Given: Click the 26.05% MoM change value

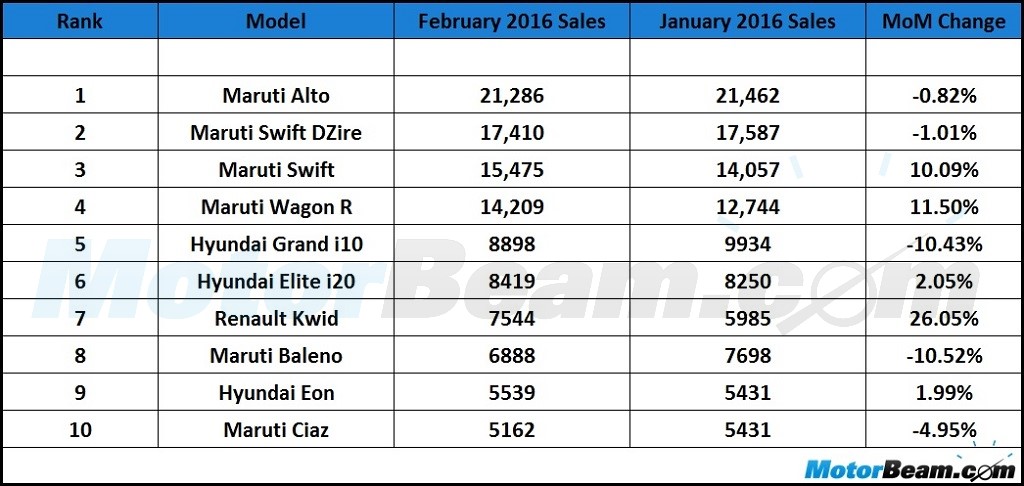Looking at the screenshot, I should coord(944,319).
